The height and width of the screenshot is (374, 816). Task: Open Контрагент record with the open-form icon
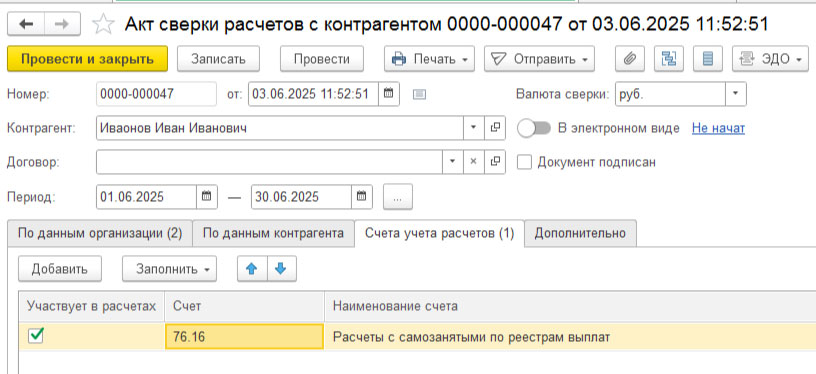[495, 128]
